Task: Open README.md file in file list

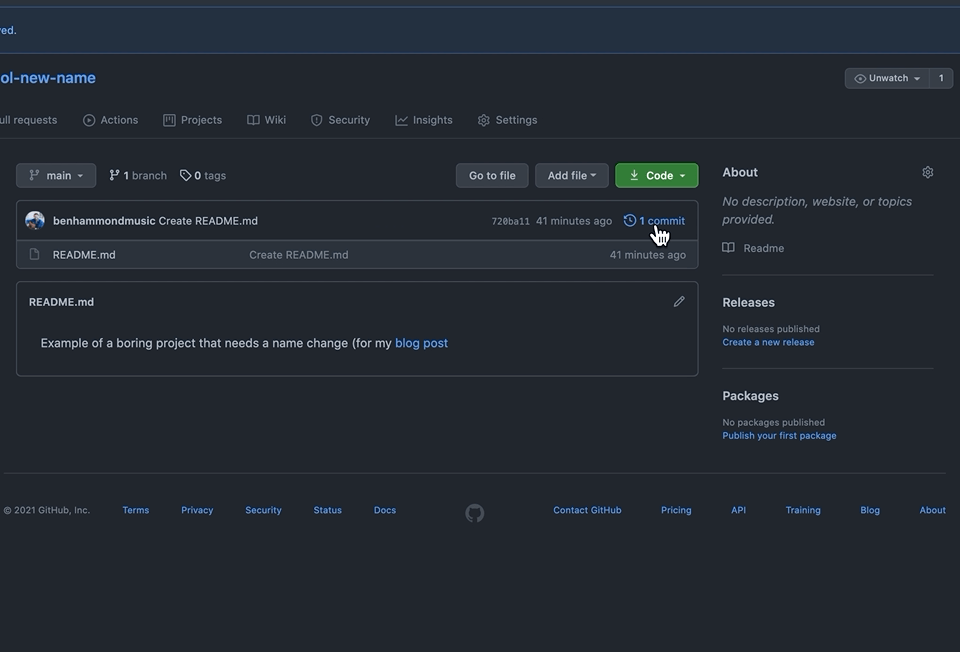Action: click(84, 255)
